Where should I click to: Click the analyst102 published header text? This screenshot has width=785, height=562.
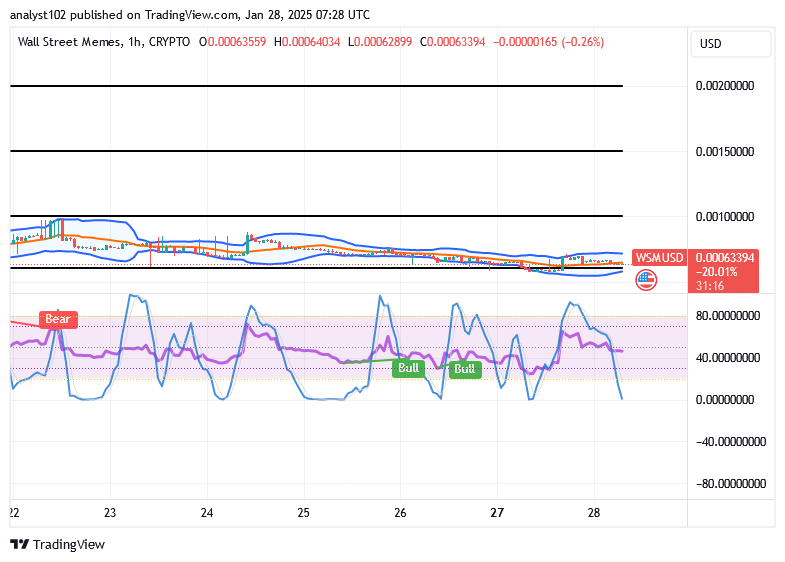[x=190, y=15]
